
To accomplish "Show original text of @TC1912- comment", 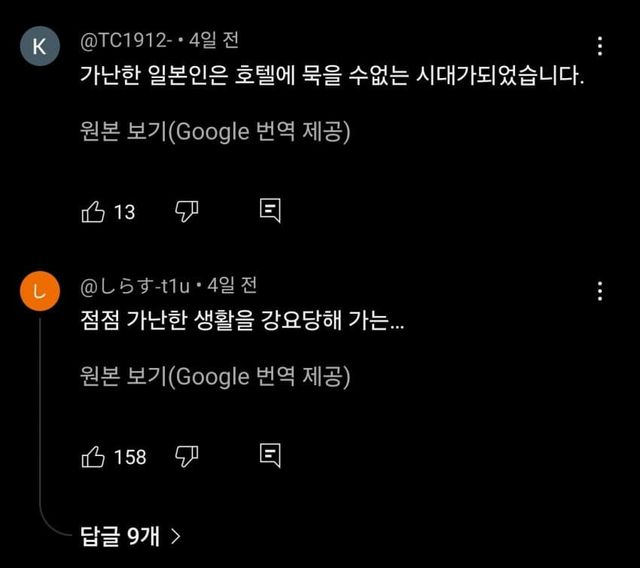I will [x=214, y=132].
